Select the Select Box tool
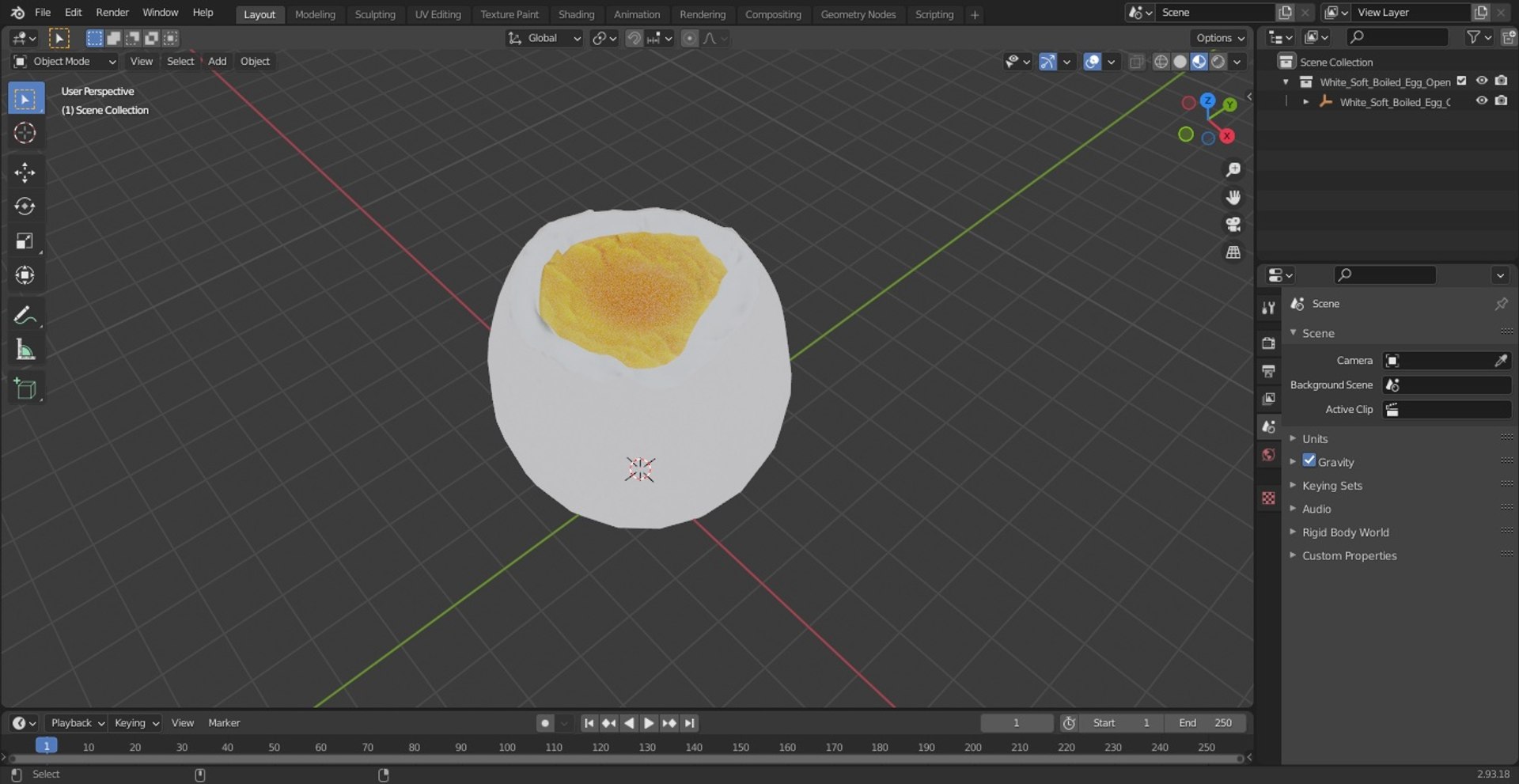1519x784 pixels. (25, 99)
